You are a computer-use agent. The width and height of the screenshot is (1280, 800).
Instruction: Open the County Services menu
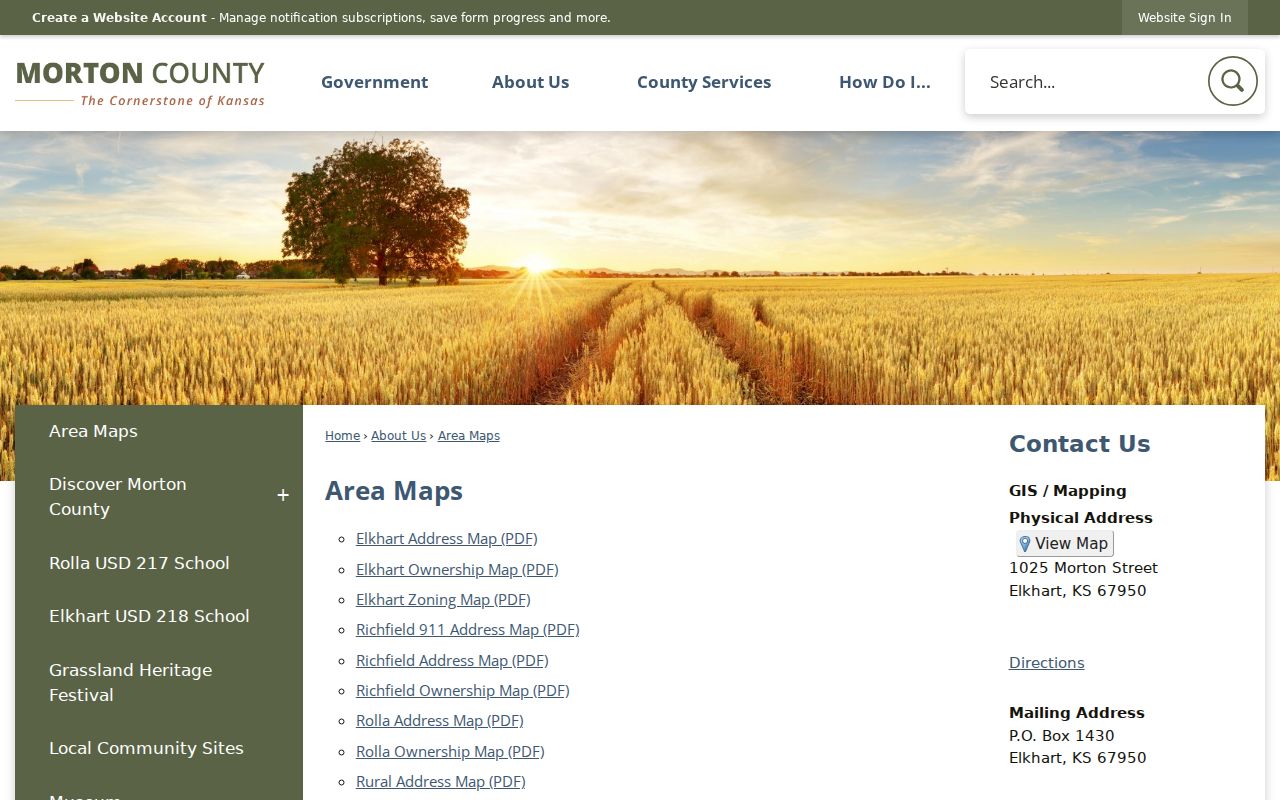(x=704, y=82)
